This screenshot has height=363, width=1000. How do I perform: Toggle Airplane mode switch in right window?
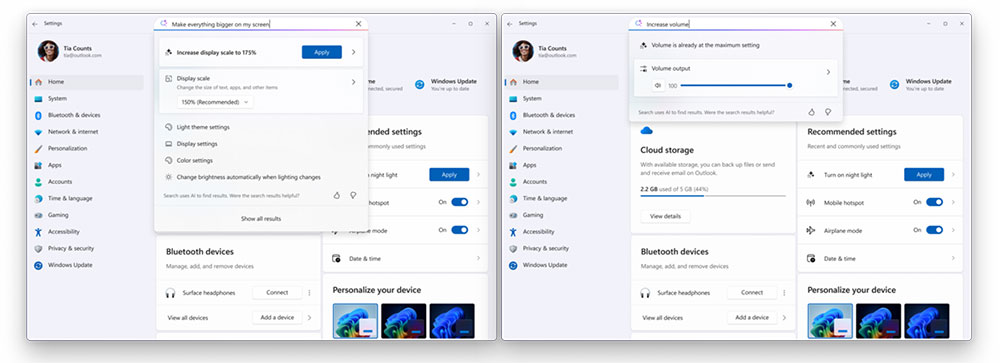934,230
